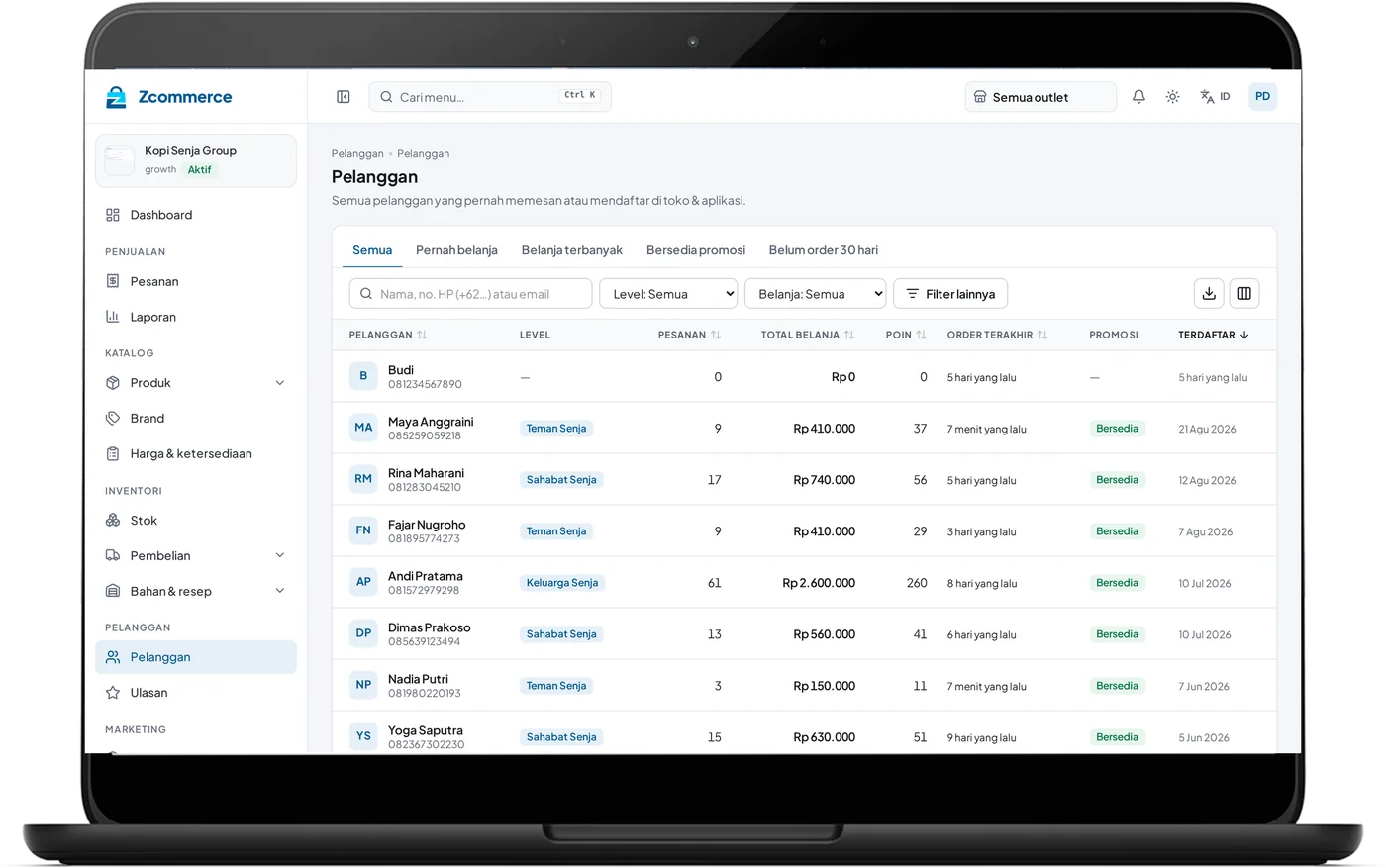Switch to Bersedia promosi tab

point(696,250)
